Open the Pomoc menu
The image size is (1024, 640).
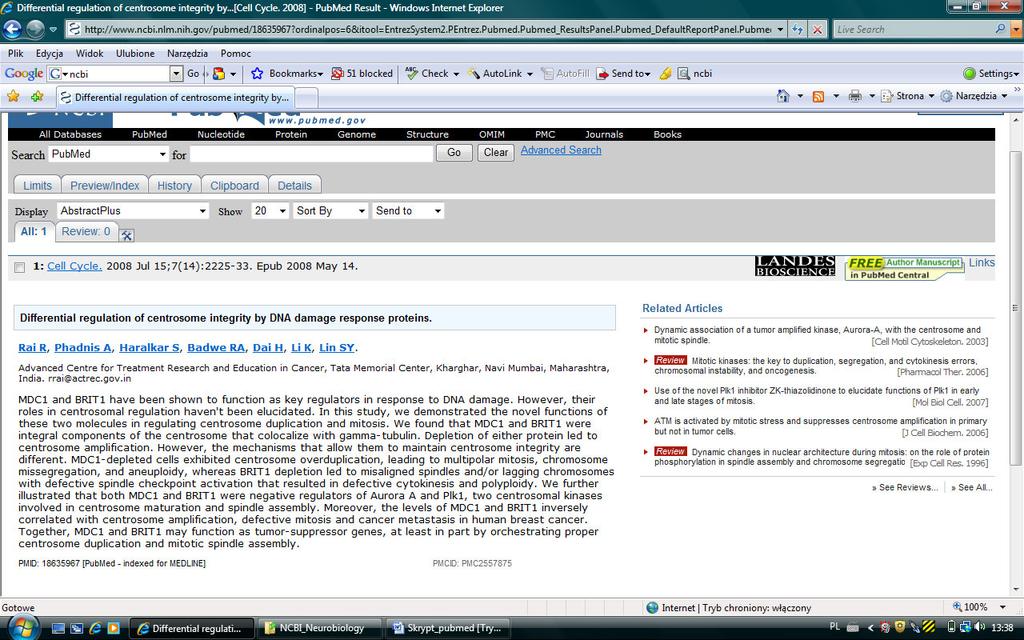pyautogui.click(x=236, y=54)
